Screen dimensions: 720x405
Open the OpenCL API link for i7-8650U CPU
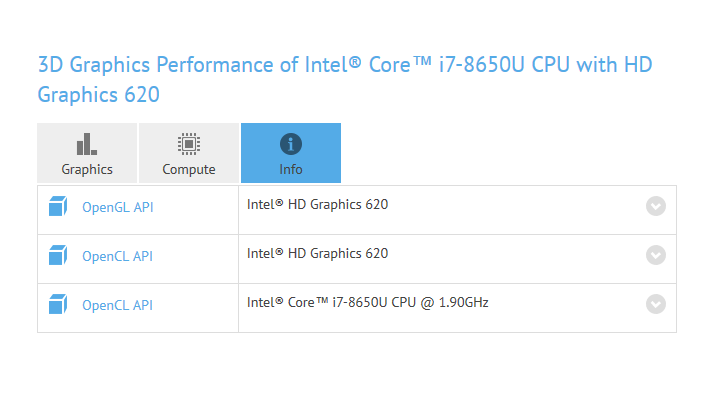click(x=117, y=305)
